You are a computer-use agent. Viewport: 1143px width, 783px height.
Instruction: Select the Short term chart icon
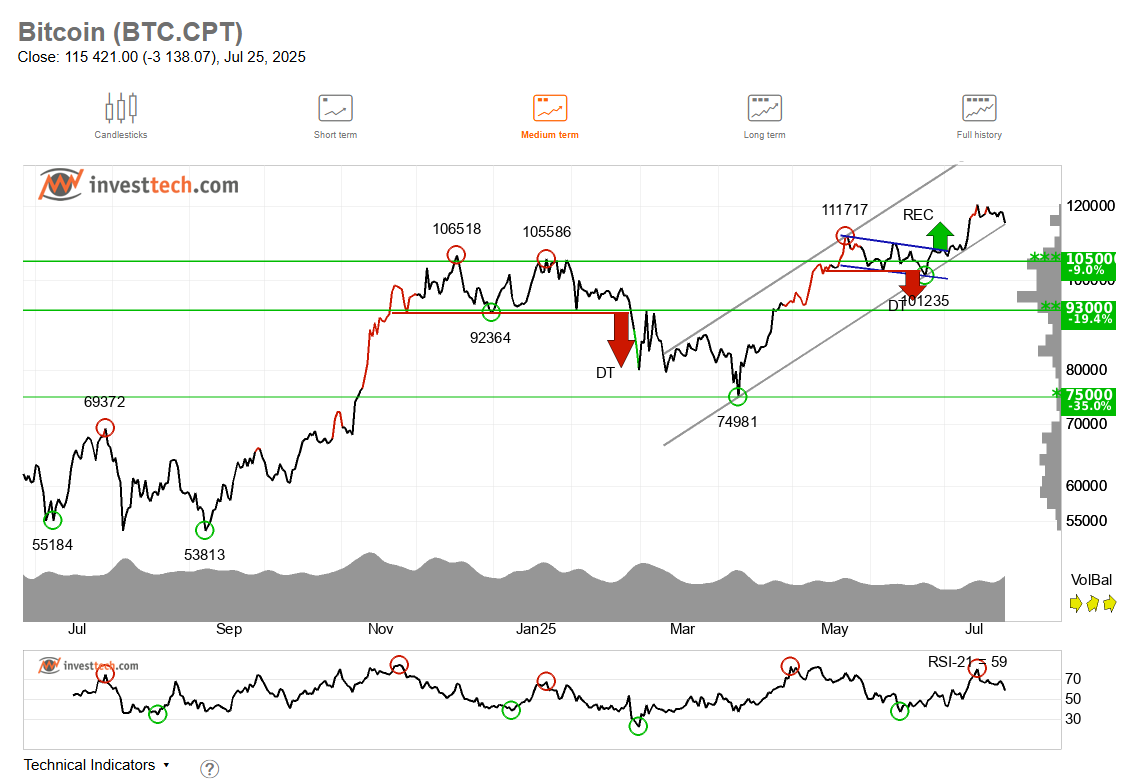point(335,108)
